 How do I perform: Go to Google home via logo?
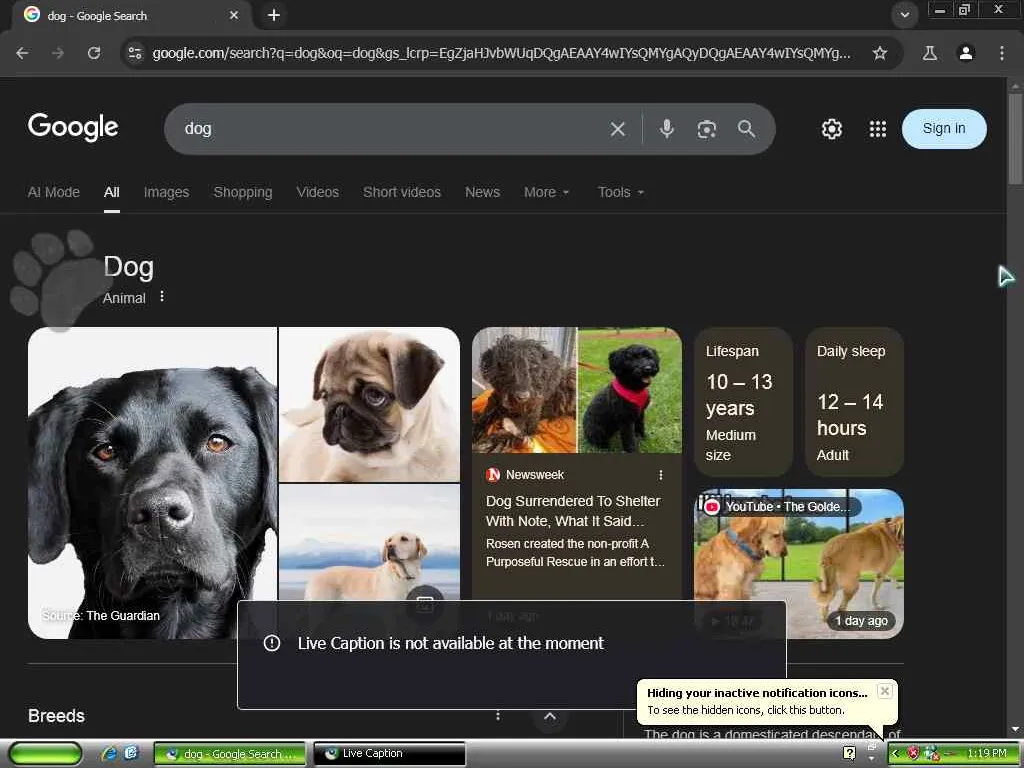point(73,127)
